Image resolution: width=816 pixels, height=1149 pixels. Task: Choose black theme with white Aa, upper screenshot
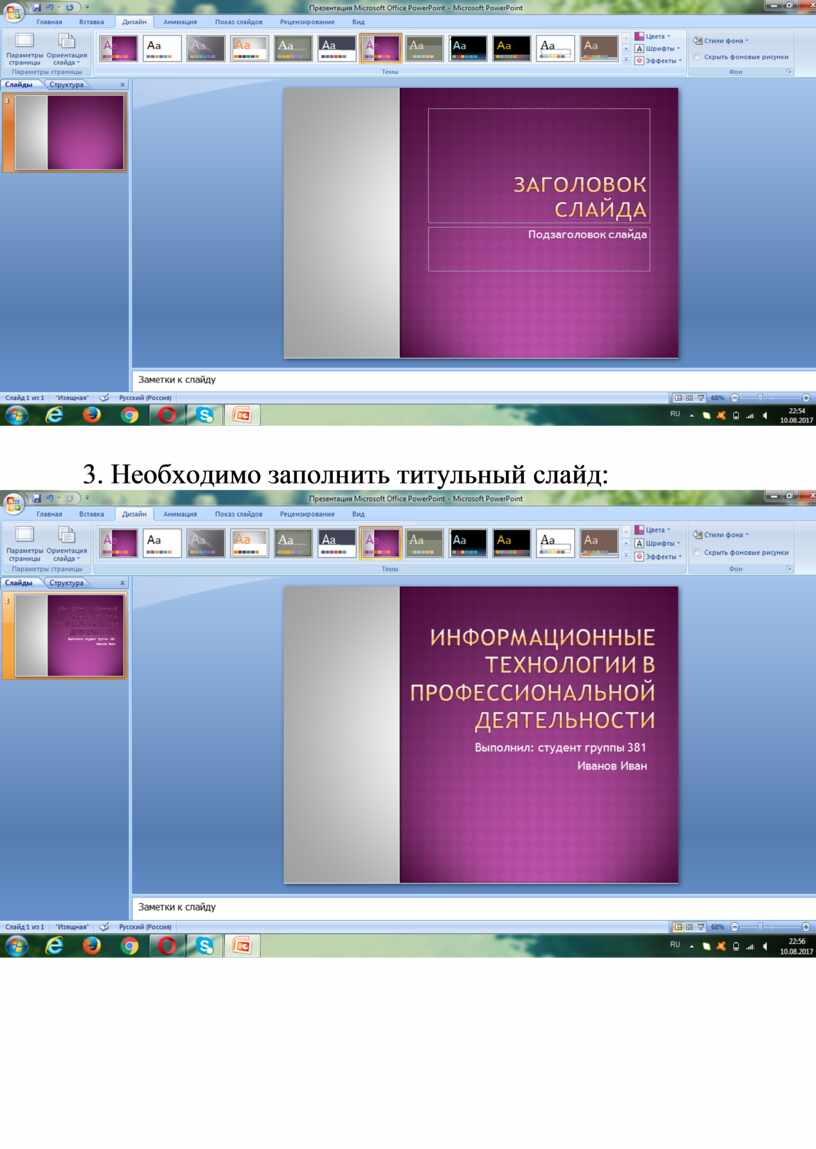[x=467, y=49]
